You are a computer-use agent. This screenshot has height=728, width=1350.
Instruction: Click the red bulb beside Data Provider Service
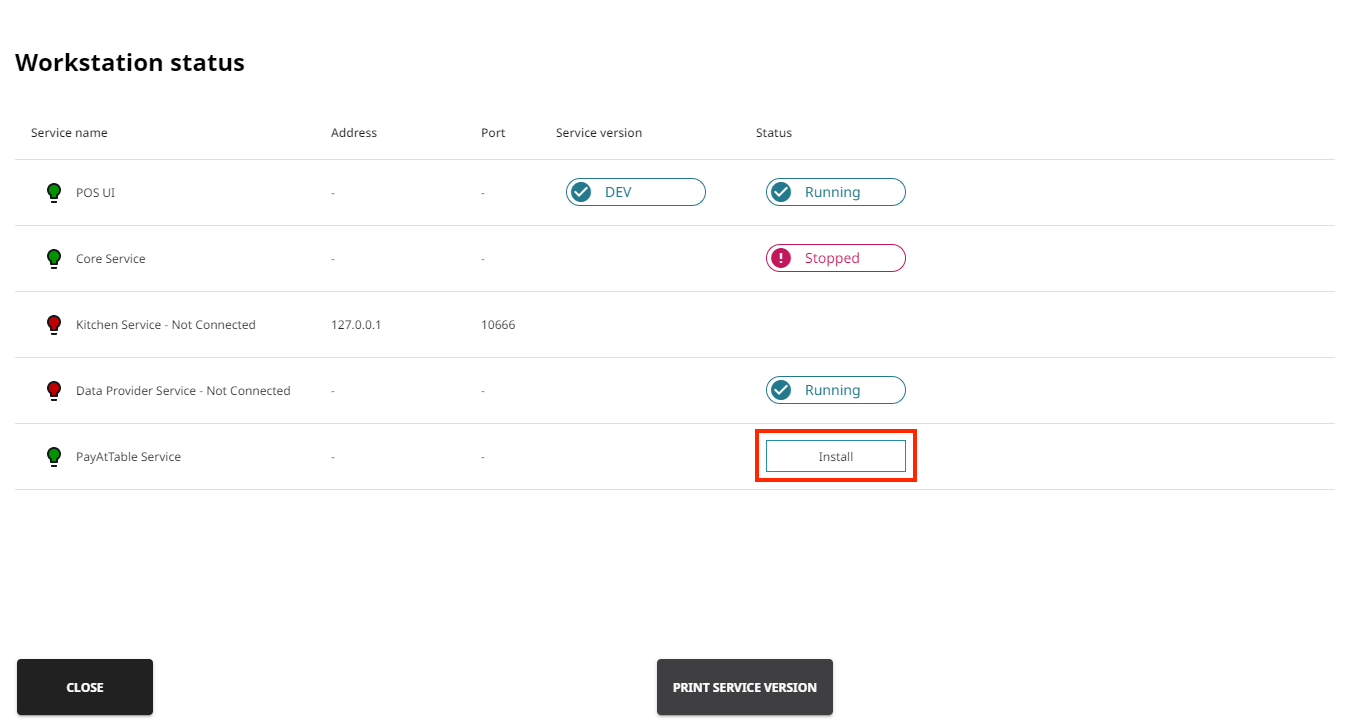click(54, 390)
